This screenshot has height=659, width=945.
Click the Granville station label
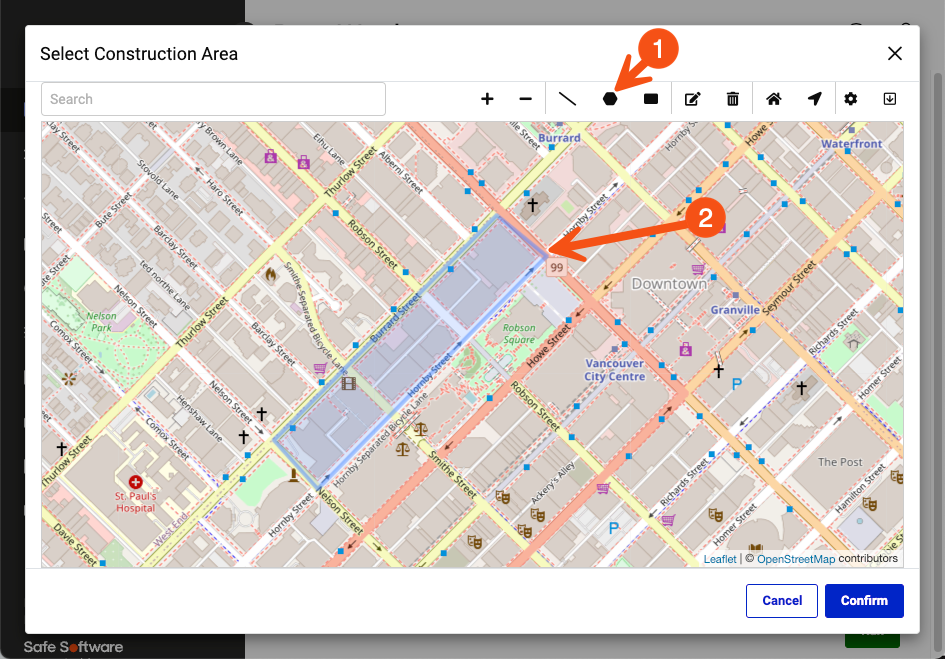pos(735,310)
